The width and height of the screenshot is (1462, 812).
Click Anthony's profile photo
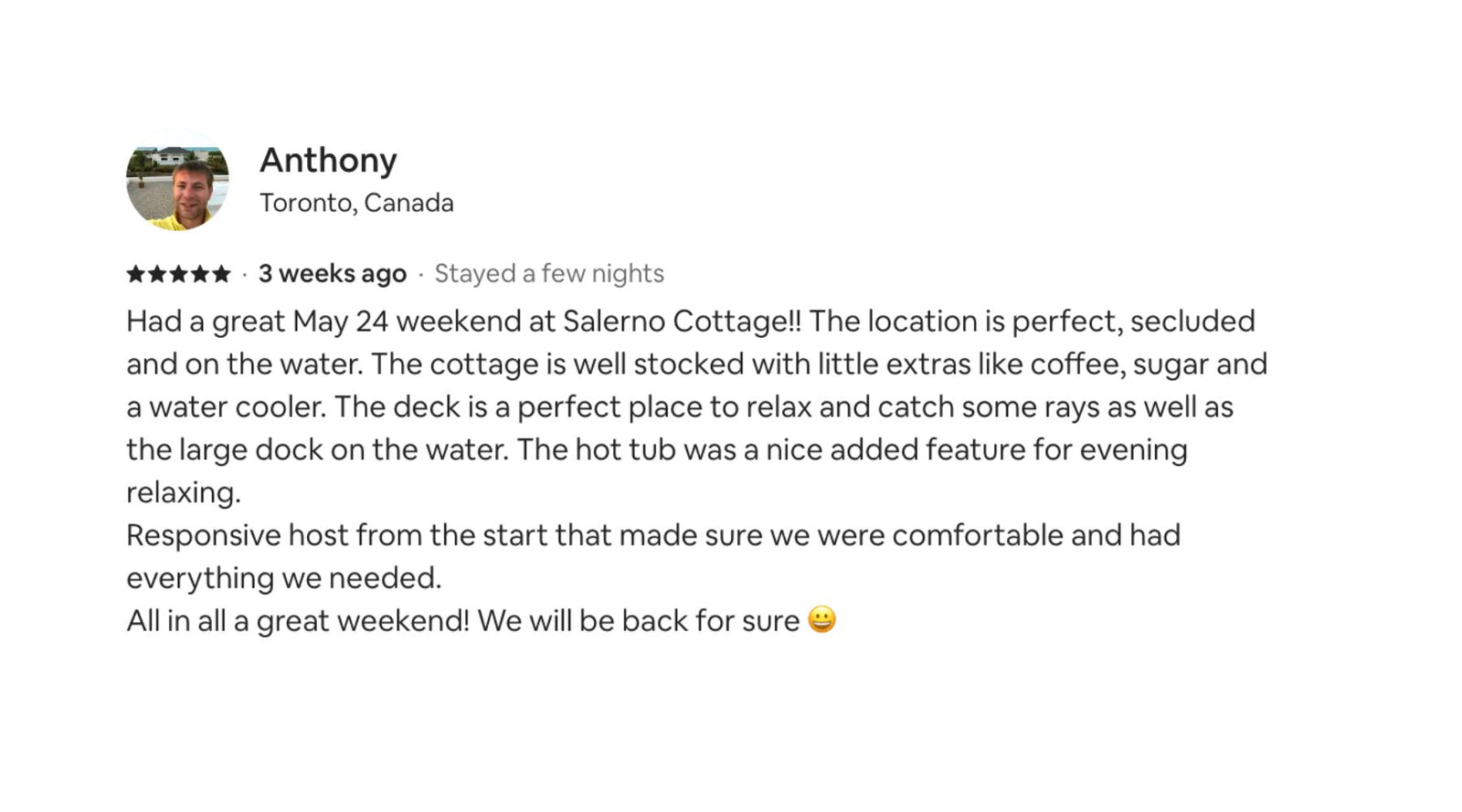[x=177, y=180]
